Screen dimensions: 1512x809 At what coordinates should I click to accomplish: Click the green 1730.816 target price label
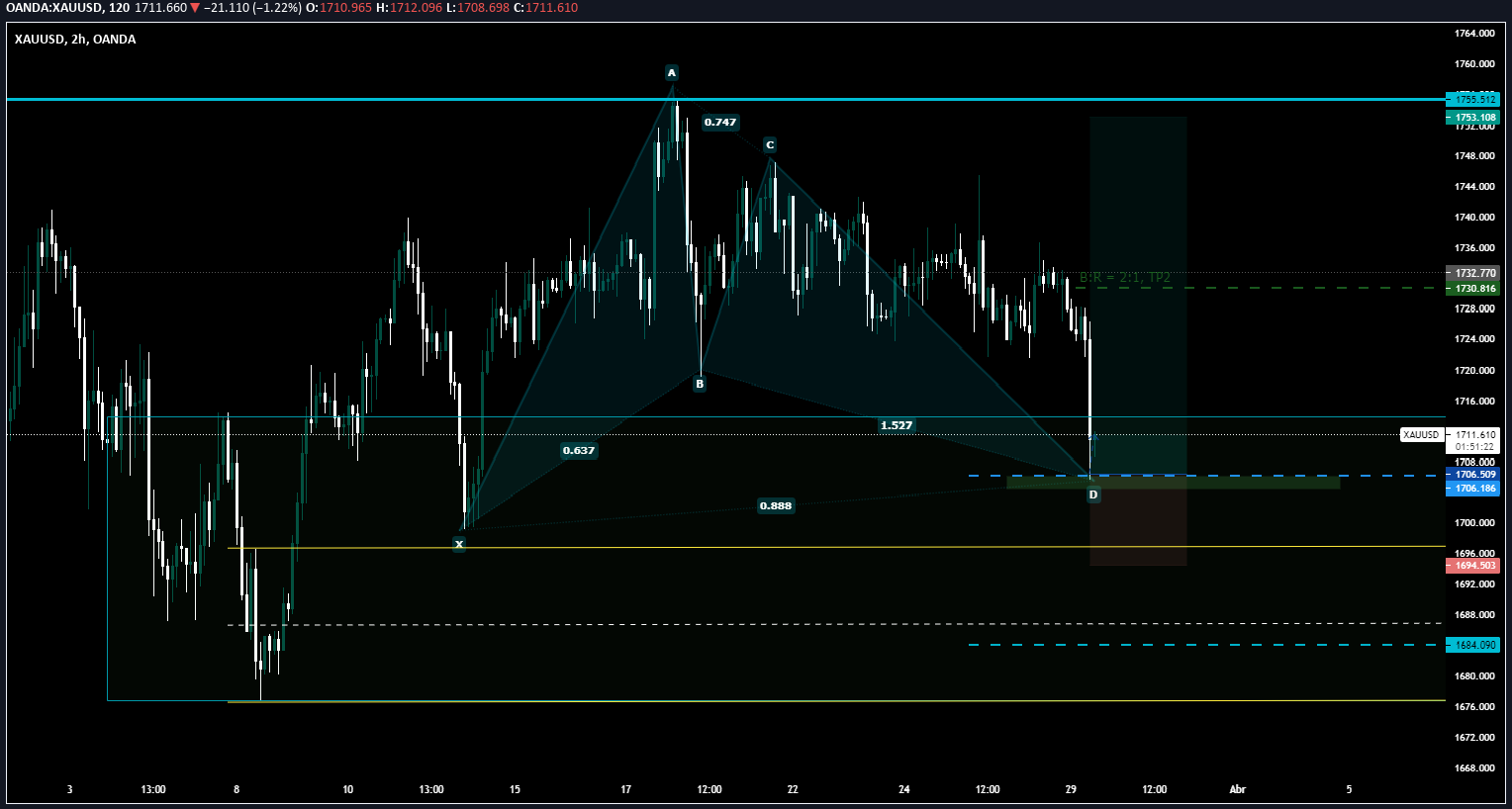[1473, 289]
